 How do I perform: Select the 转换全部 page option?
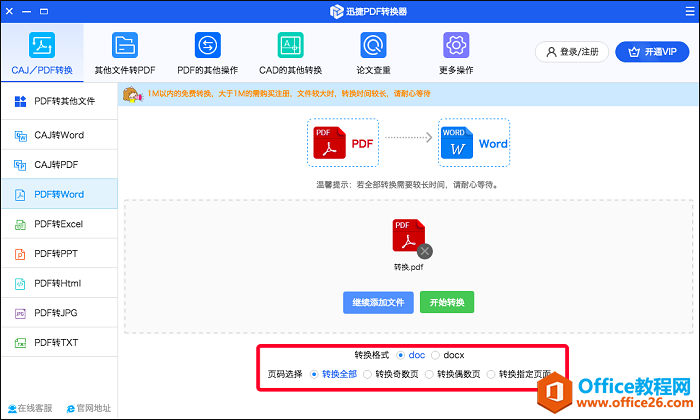[314, 374]
